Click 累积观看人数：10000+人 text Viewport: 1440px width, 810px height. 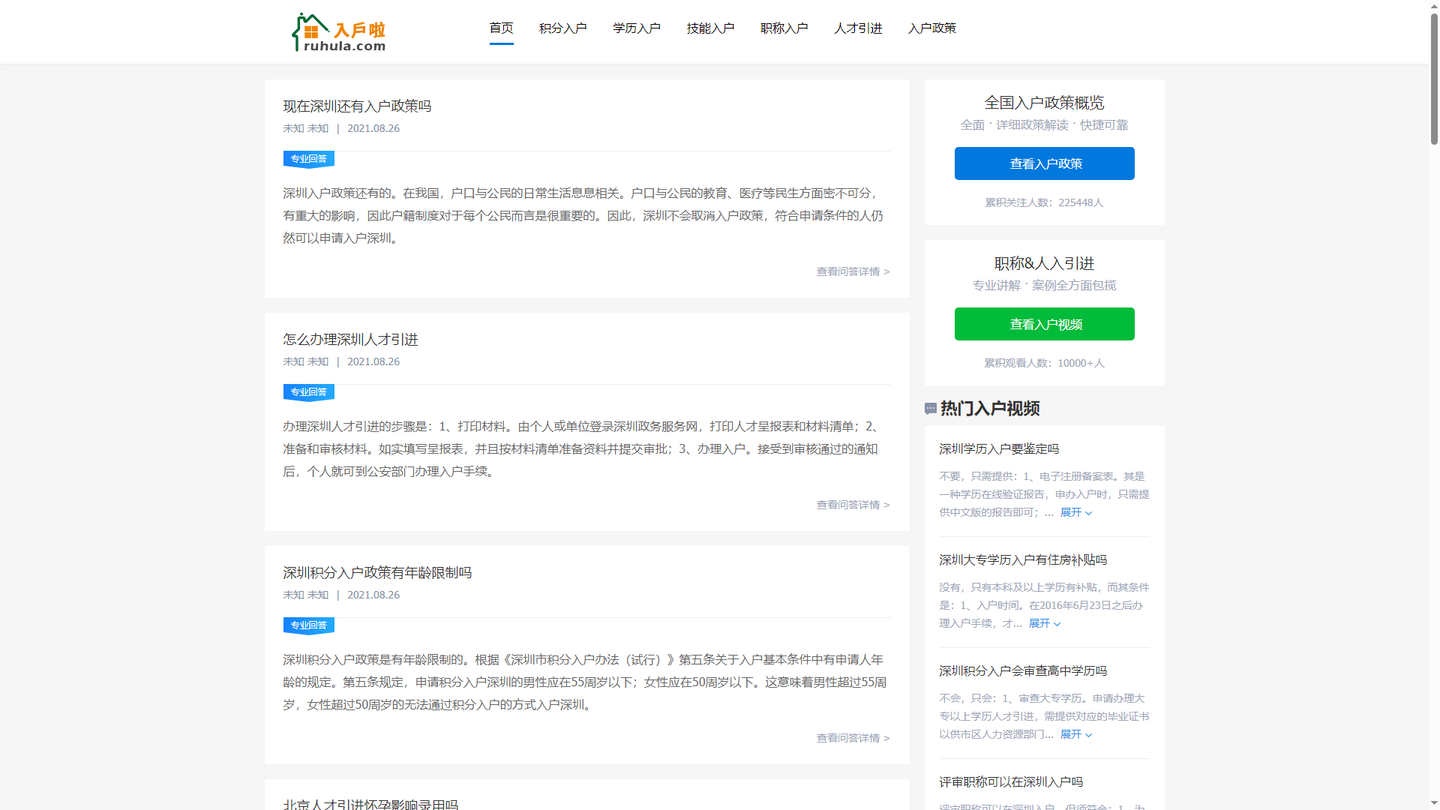1045,363
